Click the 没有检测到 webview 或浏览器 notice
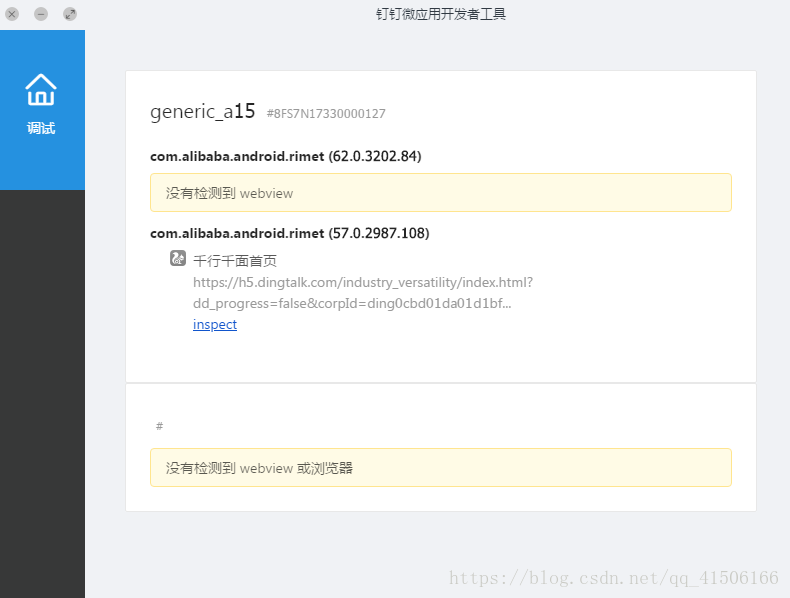790x598 pixels. pos(441,468)
